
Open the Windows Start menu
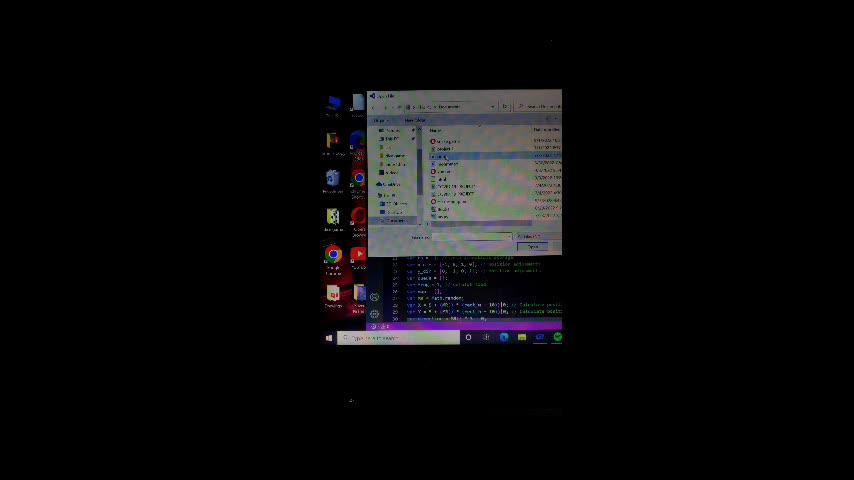pyautogui.click(x=329, y=338)
